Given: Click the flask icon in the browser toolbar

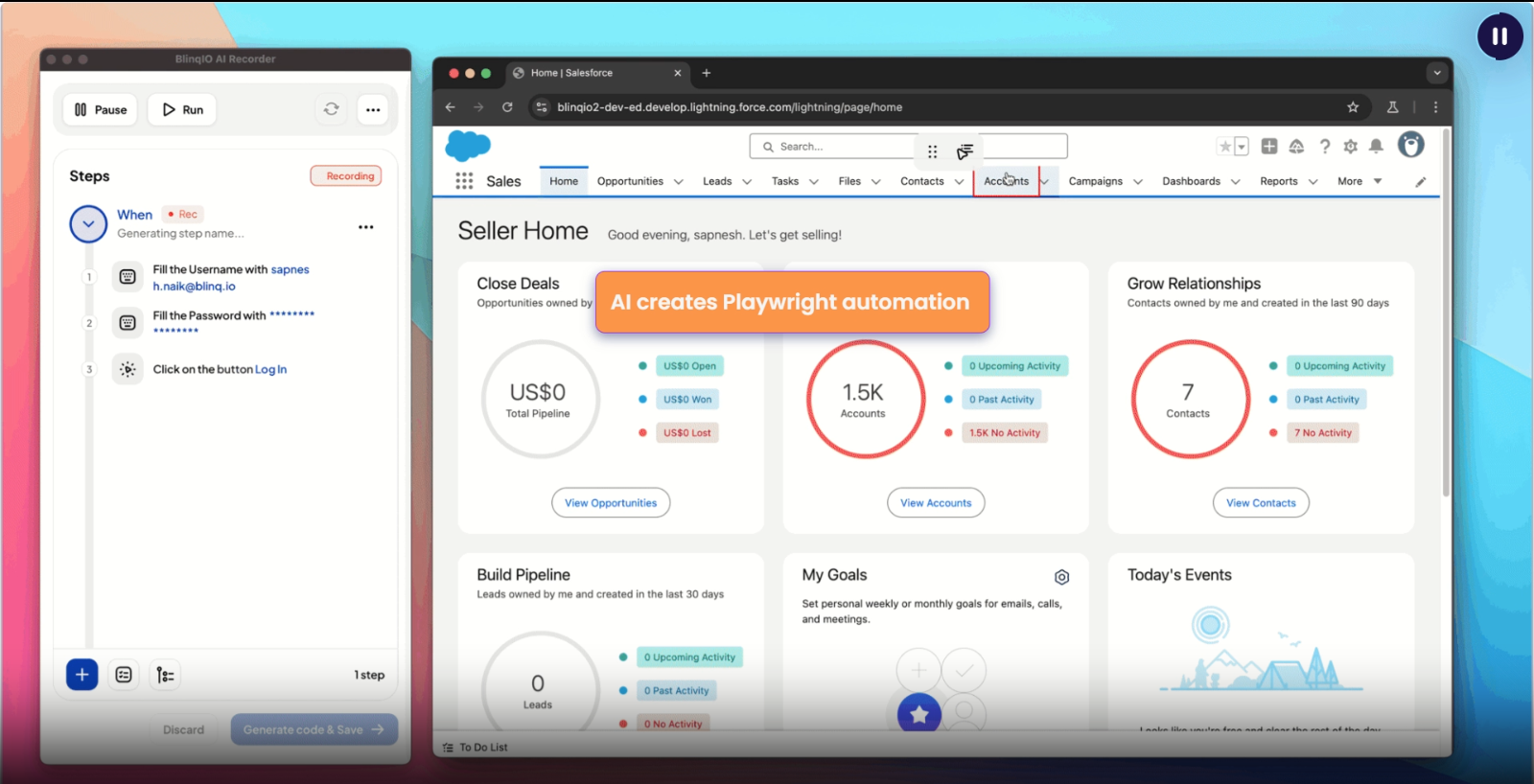Looking at the screenshot, I should tap(1393, 107).
